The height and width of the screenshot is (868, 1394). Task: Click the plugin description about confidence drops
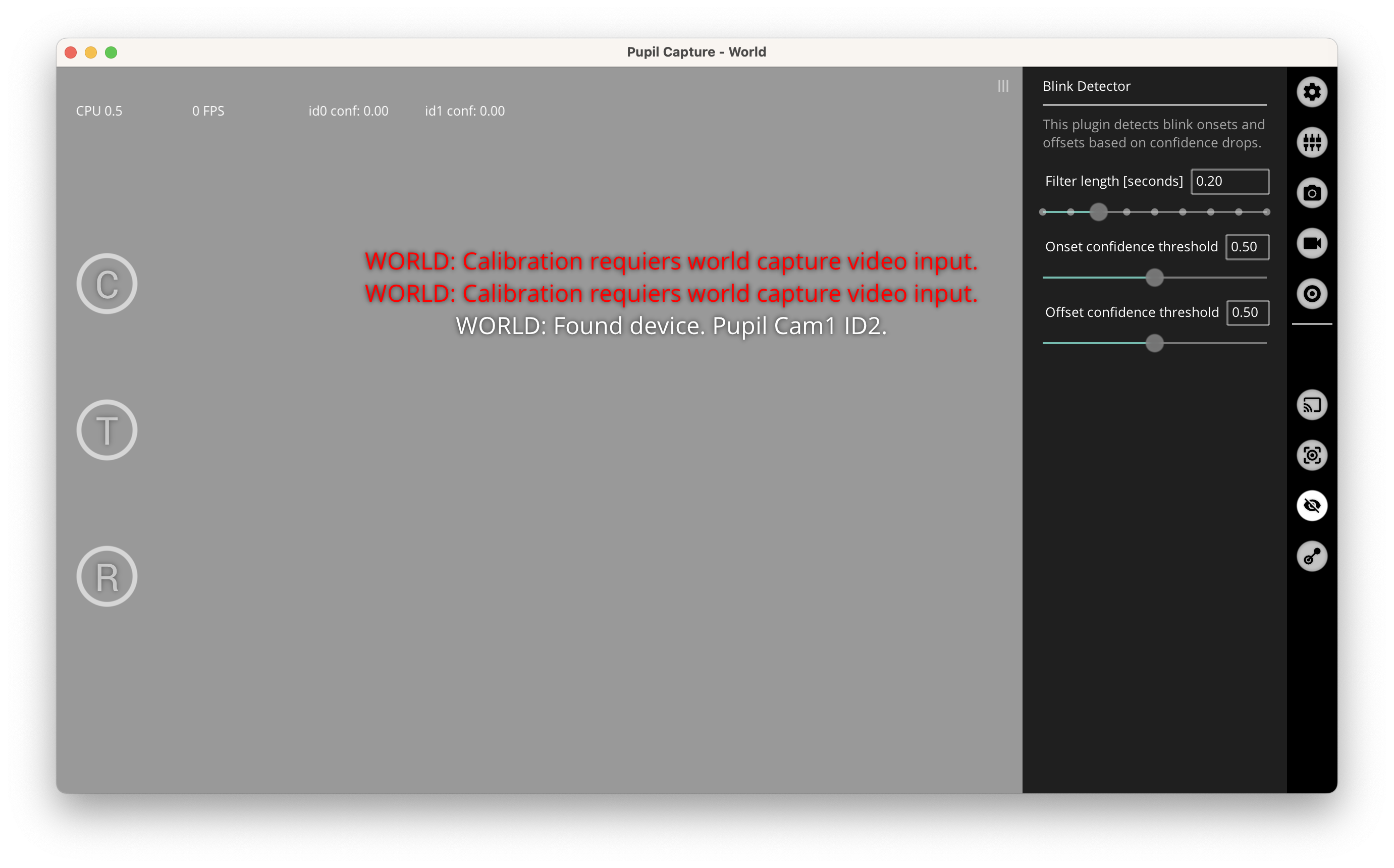pyautogui.click(x=1153, y=133)
